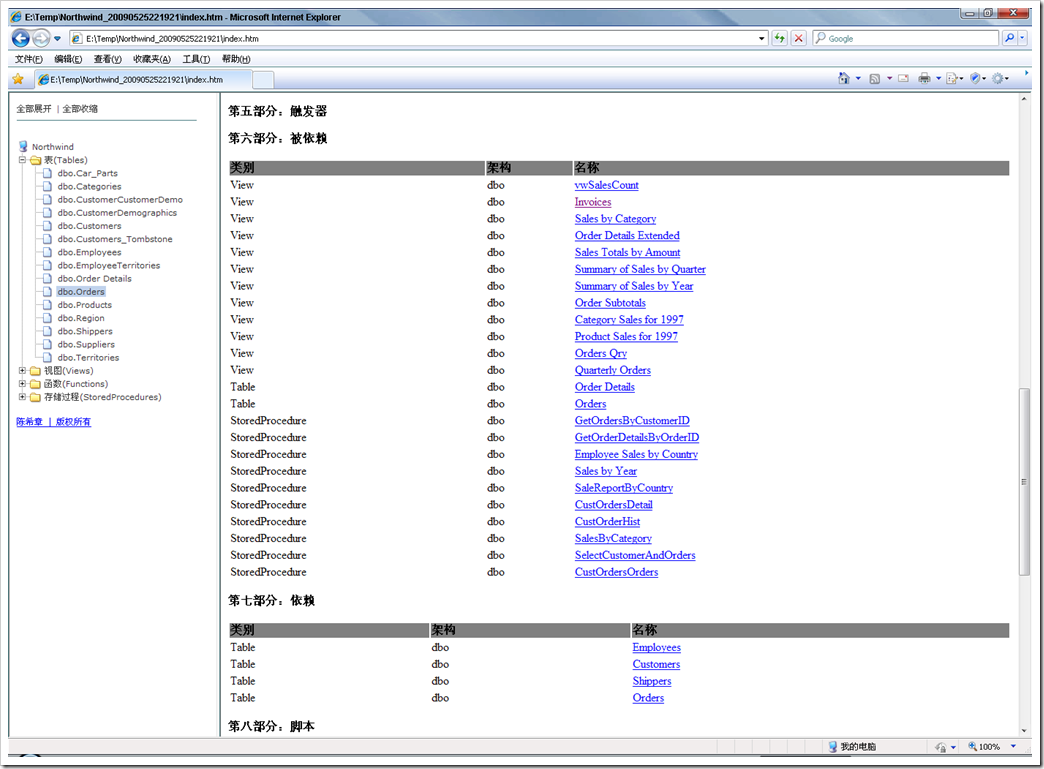1044x769 pixels.
Task: Open the 收藏夹(A) menu
Action: click(152, 59)
